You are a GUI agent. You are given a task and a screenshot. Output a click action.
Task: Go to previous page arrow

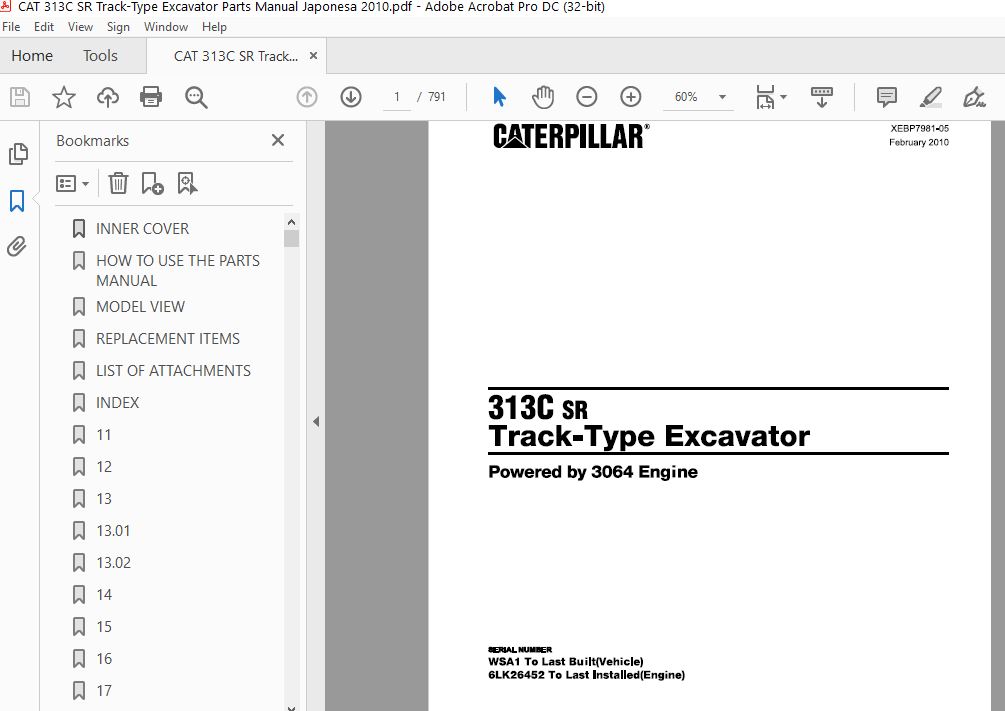click(307, 97)
